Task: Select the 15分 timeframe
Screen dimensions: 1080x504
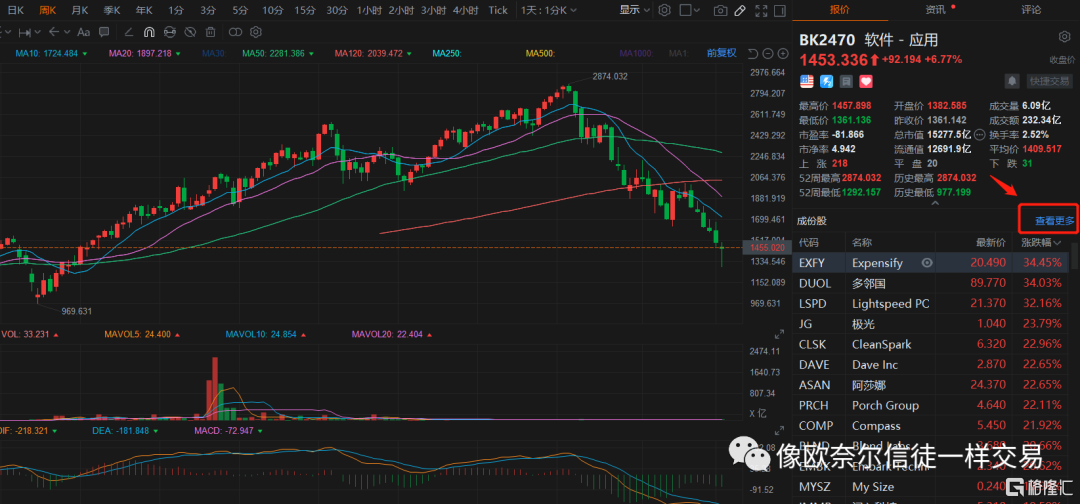Action: [304, 10]
